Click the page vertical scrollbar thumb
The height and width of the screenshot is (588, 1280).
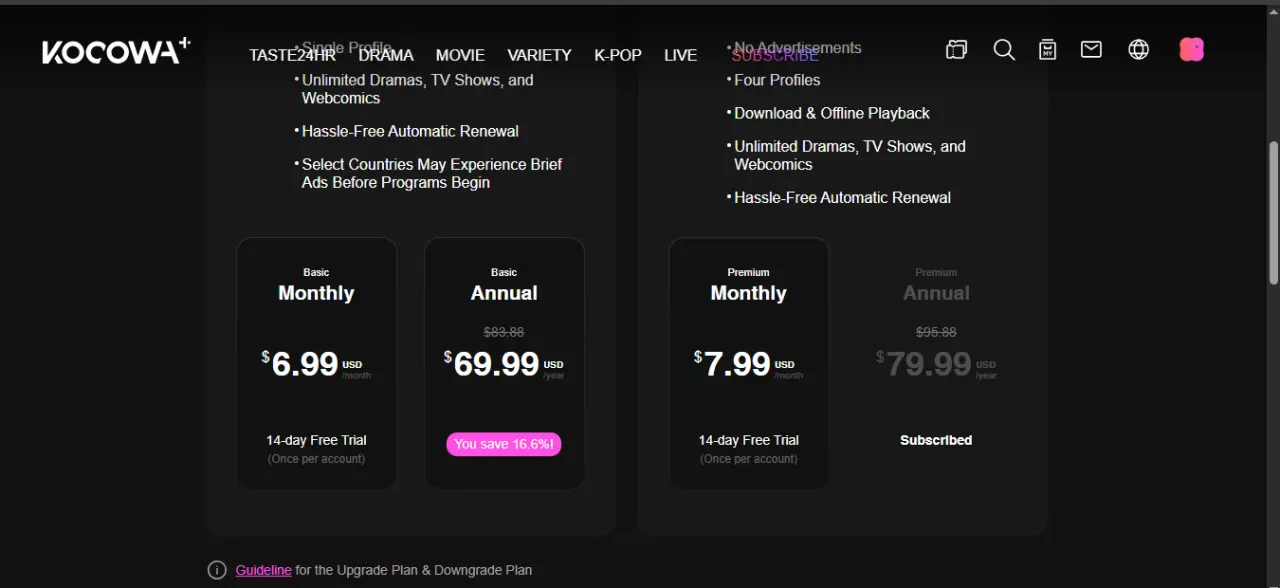[x=1273, y=212]
